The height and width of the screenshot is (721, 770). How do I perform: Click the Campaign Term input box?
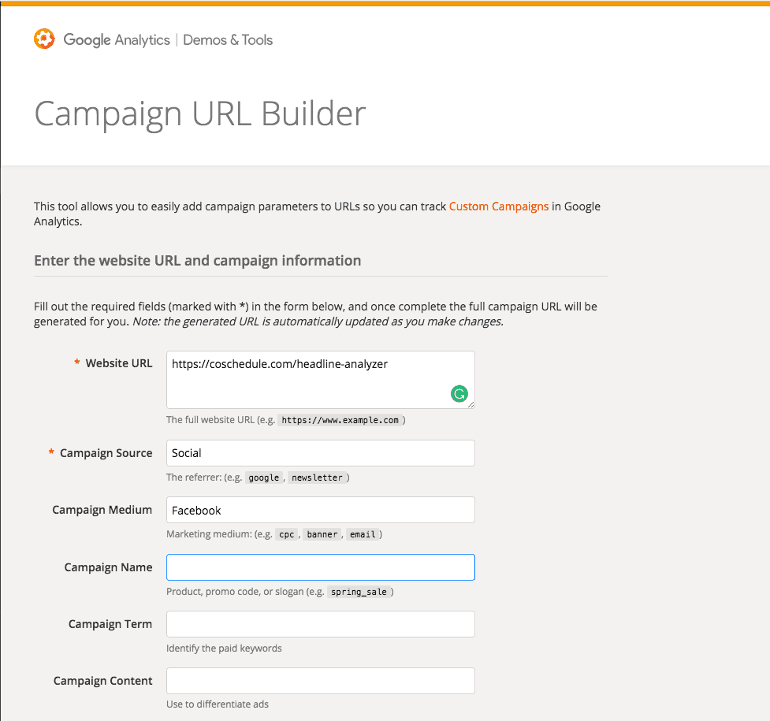pyautogui.click(x=320, y=624)
